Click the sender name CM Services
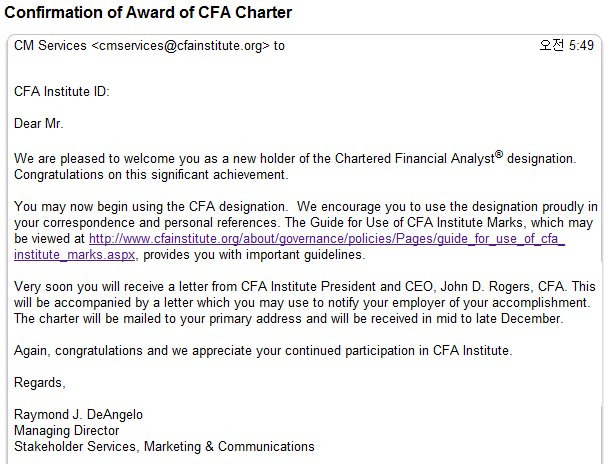 tap(50, 46)
